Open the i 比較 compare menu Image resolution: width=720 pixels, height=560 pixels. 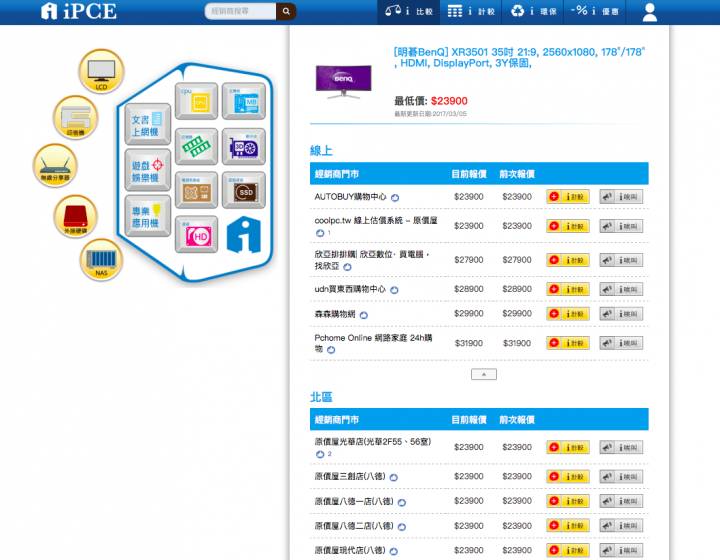click(x=409, y=11)
